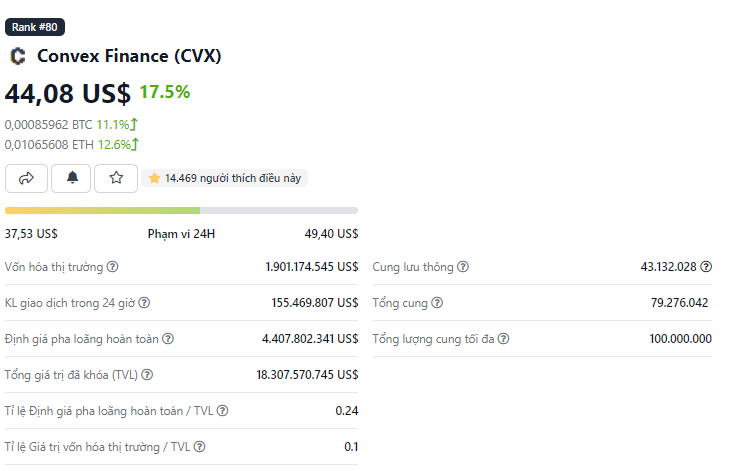Click the Tổng cung label
The width and height of the screenshot is (739, 471).
400,303
